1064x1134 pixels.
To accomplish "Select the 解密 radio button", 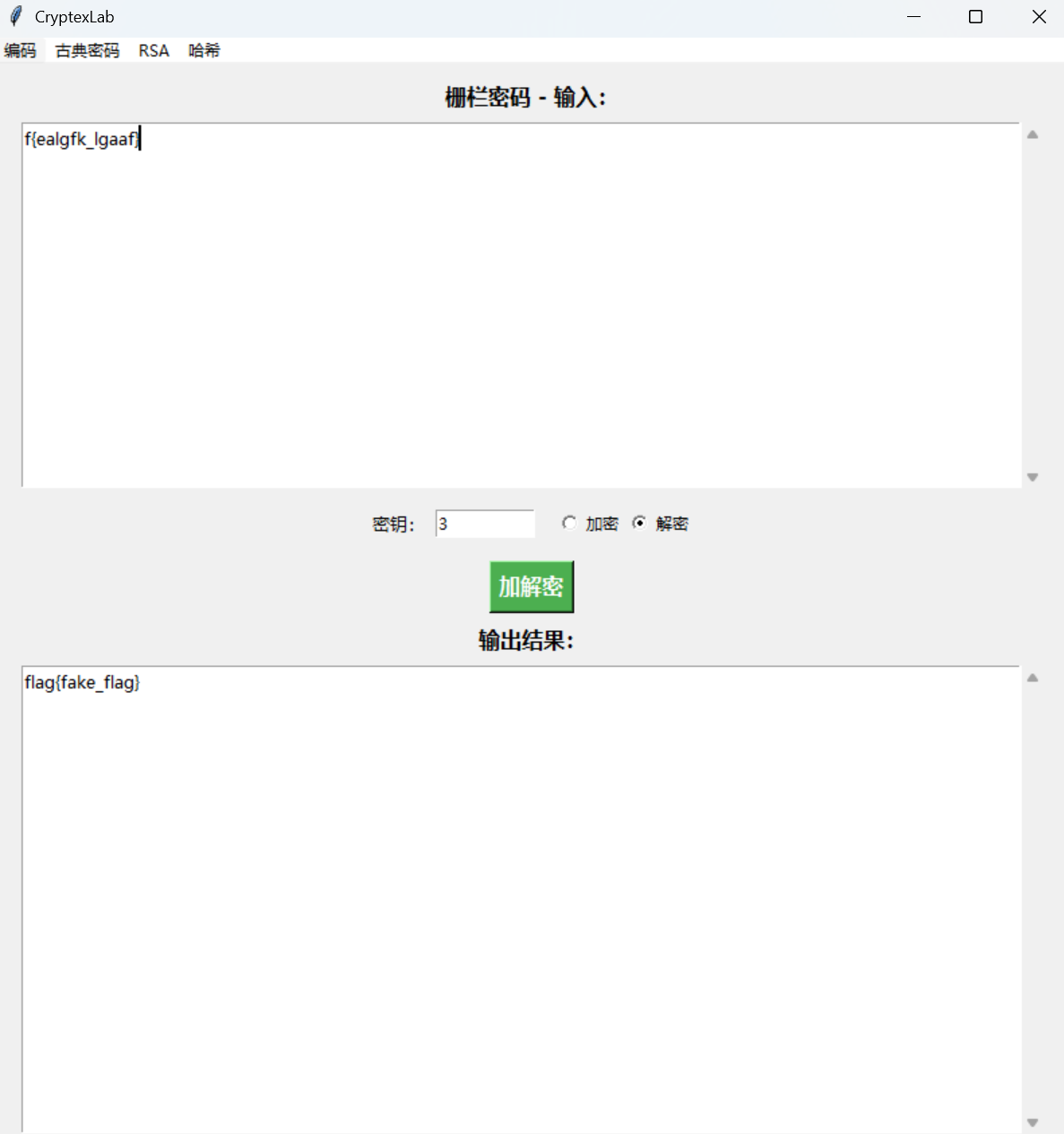I will (x=639, y=523).
